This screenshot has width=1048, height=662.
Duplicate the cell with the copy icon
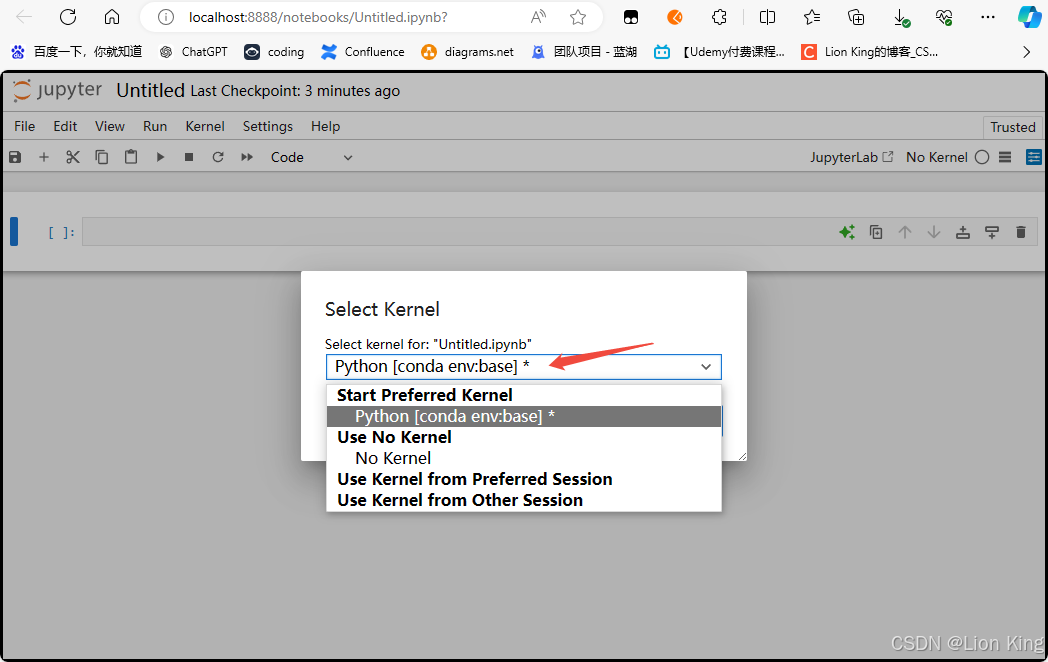pos(876,232)
